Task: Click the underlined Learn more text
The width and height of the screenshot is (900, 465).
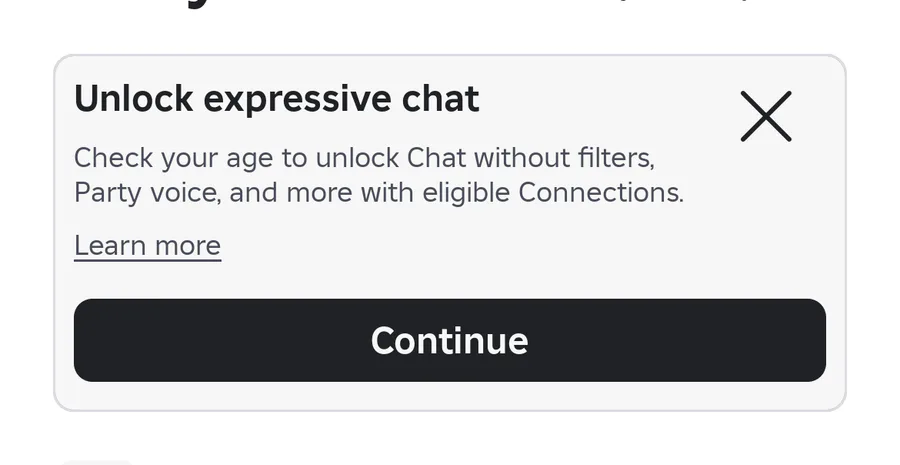Action: 148,246
